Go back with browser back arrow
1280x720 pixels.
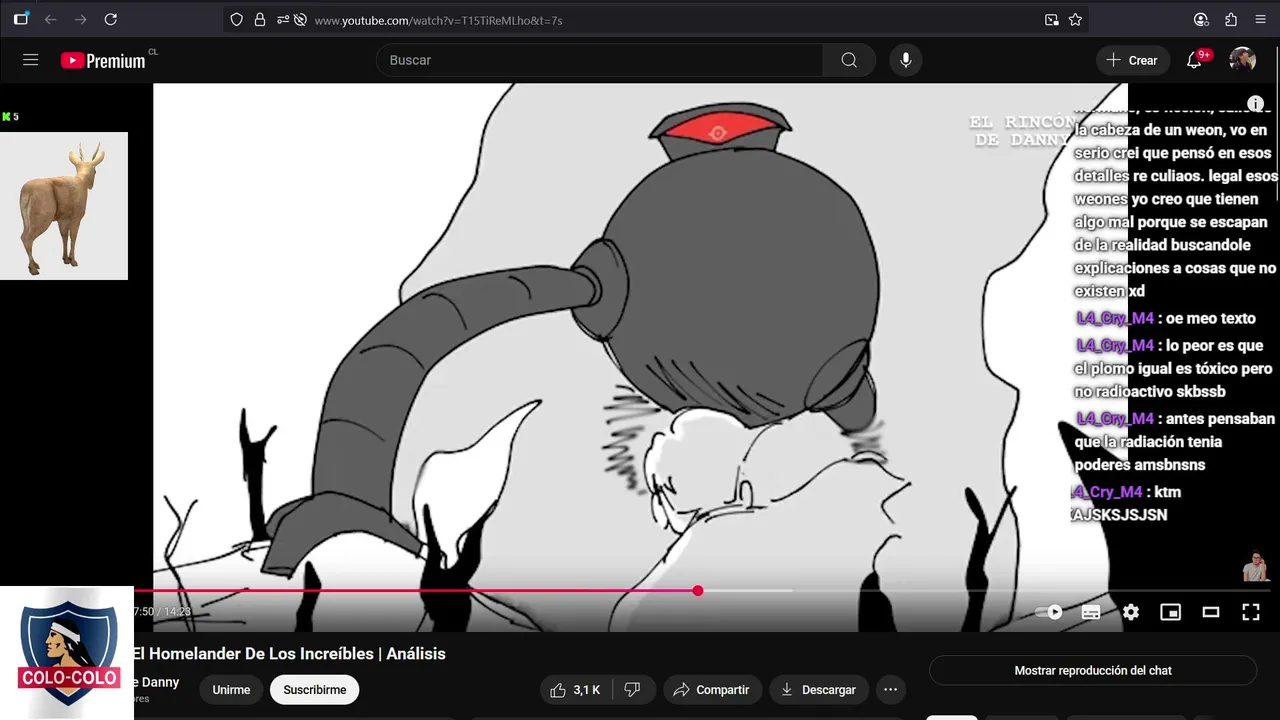pos(50,19)
